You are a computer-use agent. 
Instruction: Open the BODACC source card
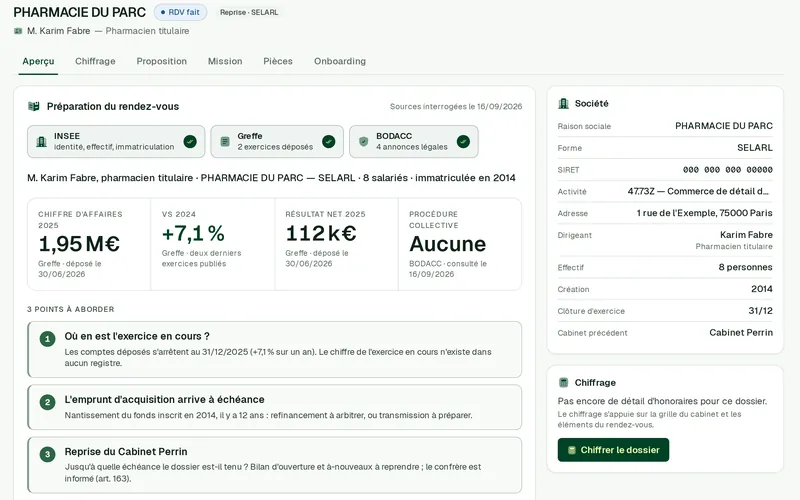coord(414,141)
